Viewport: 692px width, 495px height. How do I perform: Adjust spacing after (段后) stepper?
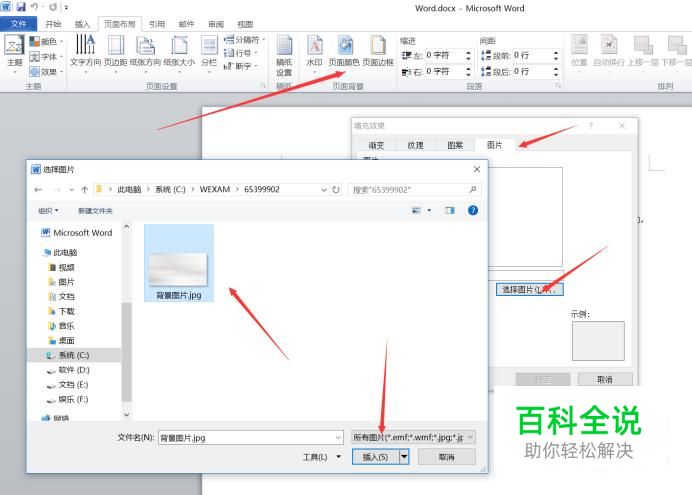coord(556,71)
